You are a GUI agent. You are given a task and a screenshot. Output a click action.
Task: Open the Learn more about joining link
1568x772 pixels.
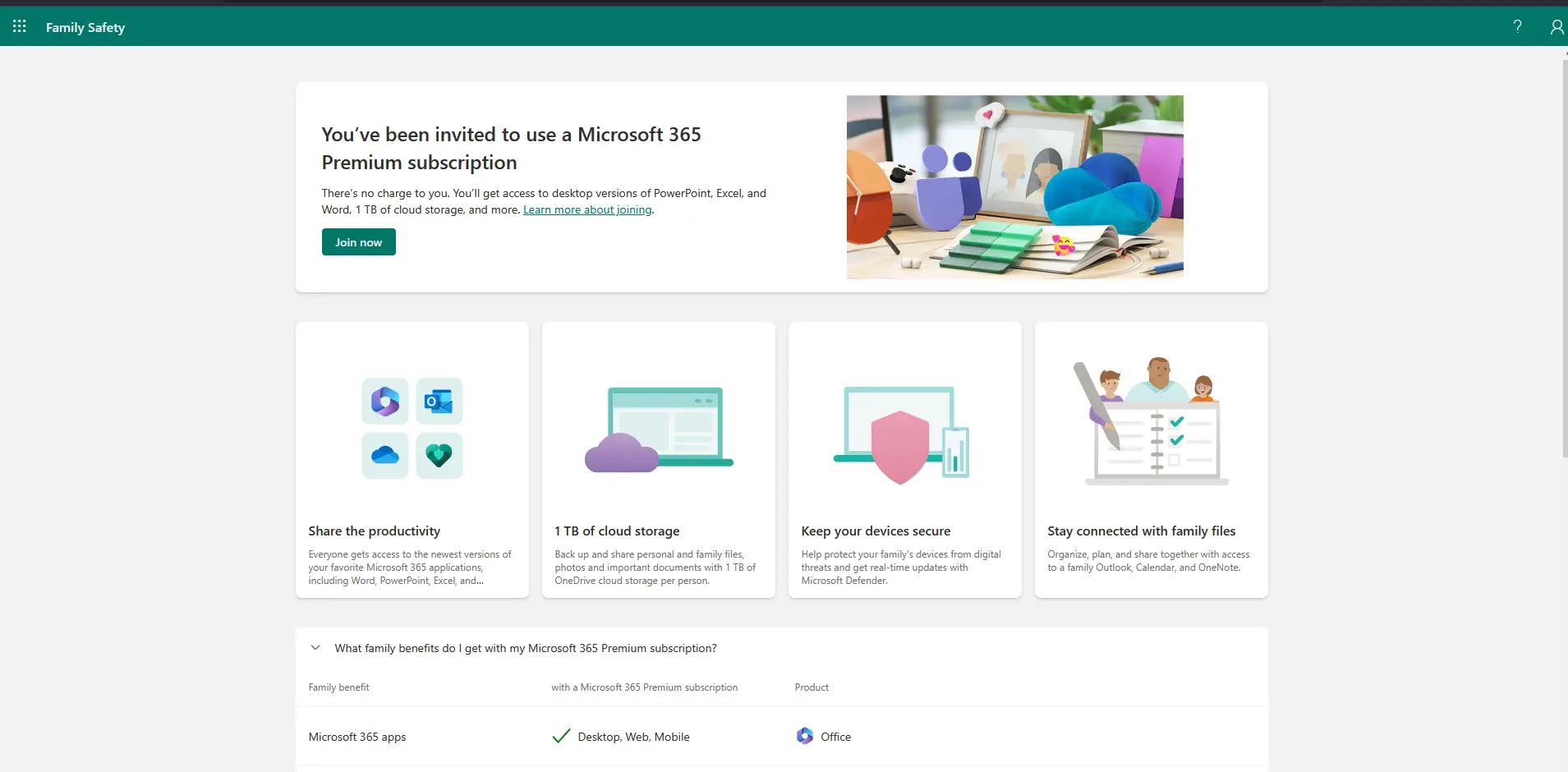(587, 210)
